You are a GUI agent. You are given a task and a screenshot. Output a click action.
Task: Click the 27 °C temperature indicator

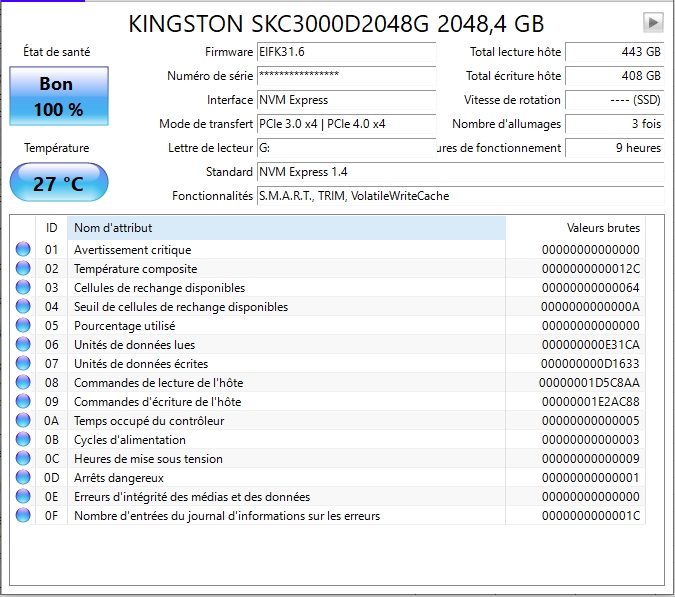(58, 184)
